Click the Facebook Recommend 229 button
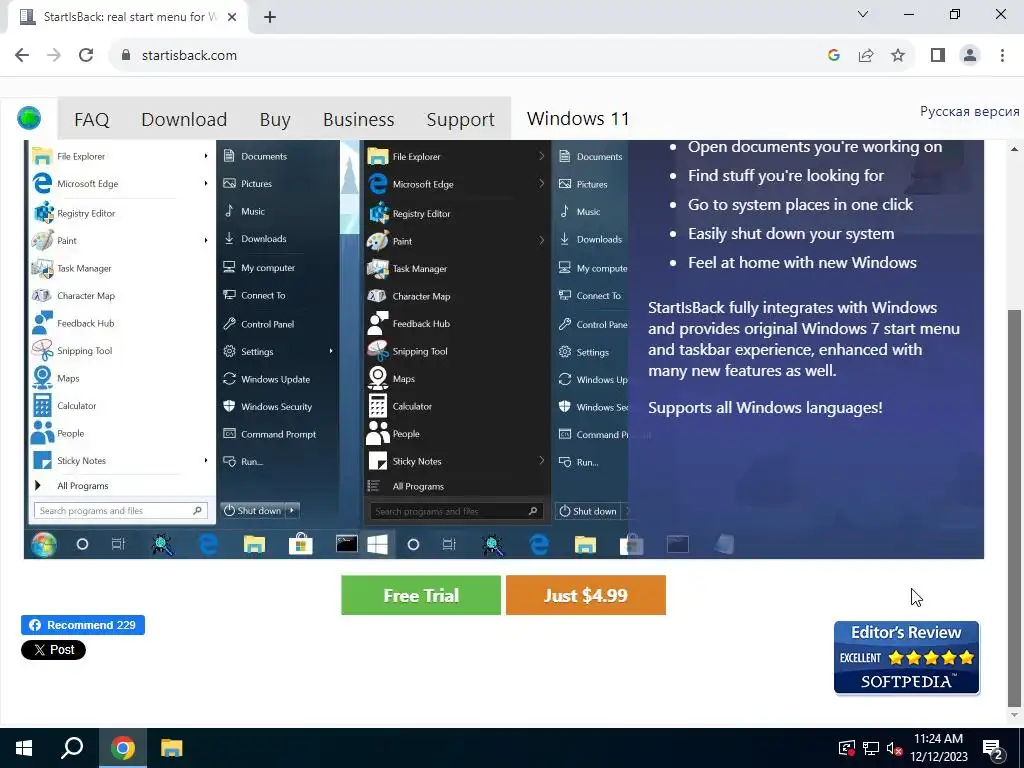This screenshot has width=1024, height=768. tap(83, 625)
